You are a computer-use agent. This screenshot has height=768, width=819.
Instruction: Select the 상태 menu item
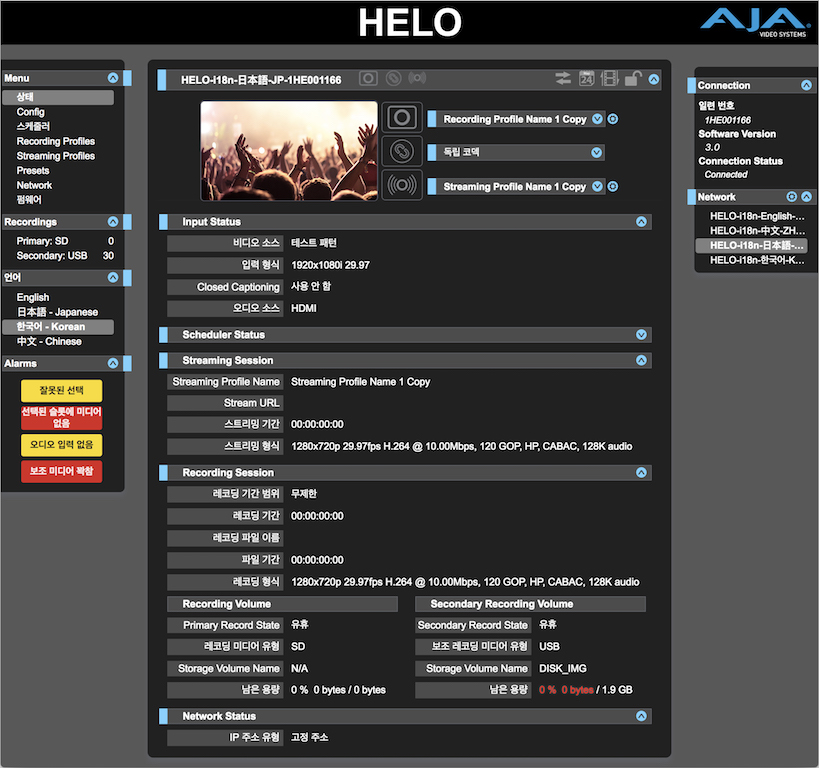click(x=58, y=97)
